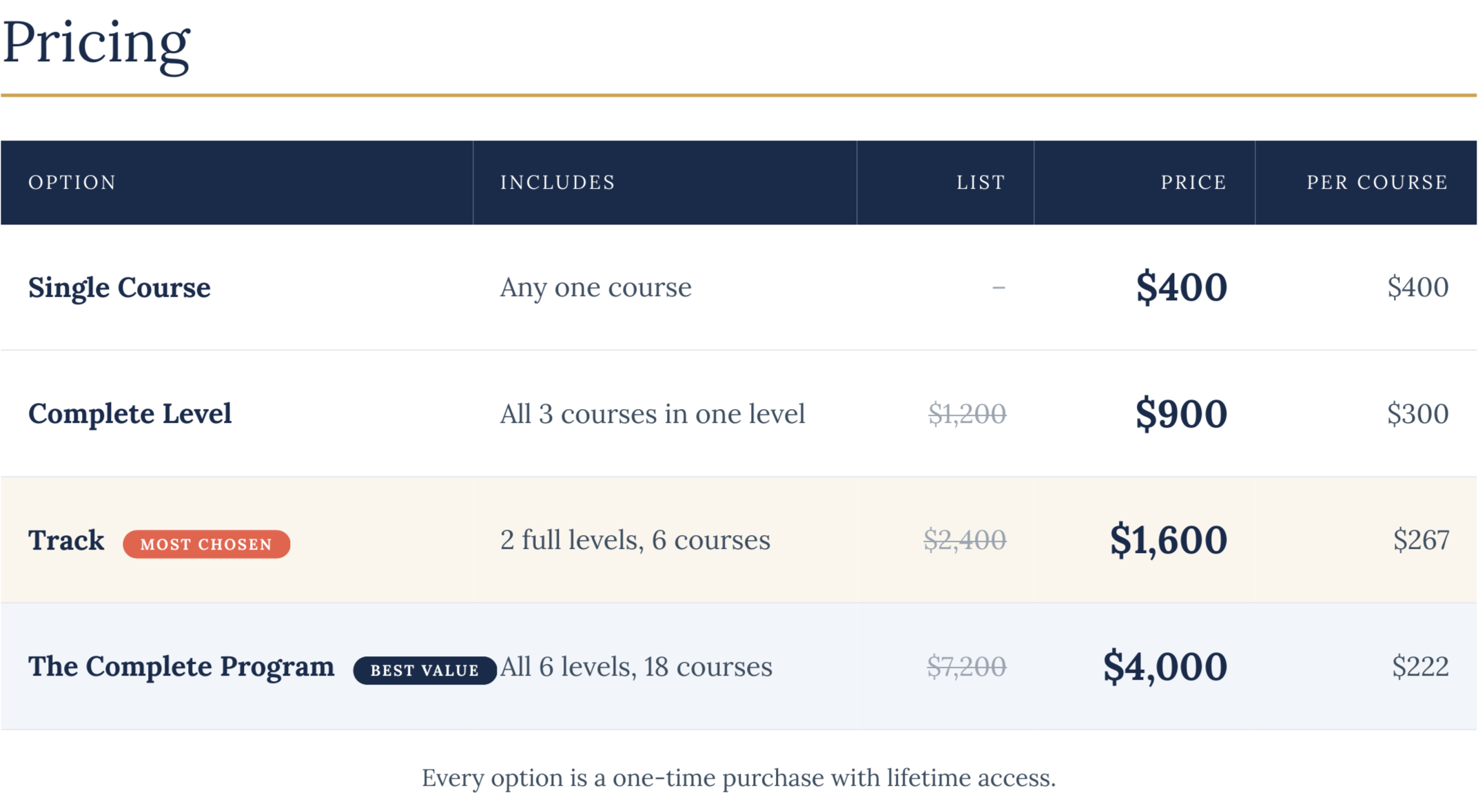Click the $900 price
This screenshot has width=1478, height=812.
tap(1181, 414)
